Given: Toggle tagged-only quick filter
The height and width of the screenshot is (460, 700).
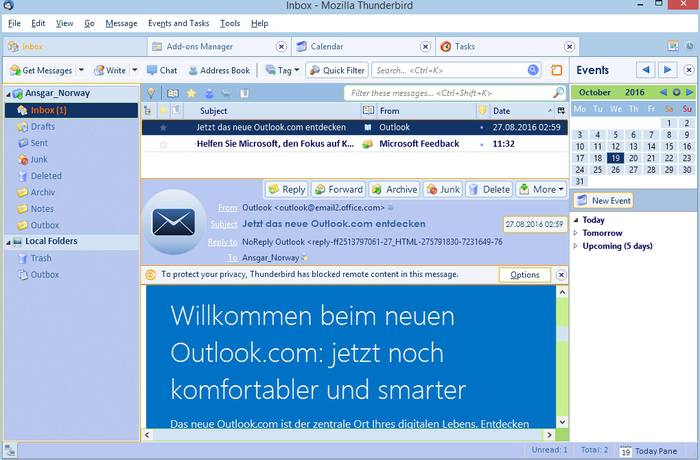Looking at the screenshot, I should point(226,93).
